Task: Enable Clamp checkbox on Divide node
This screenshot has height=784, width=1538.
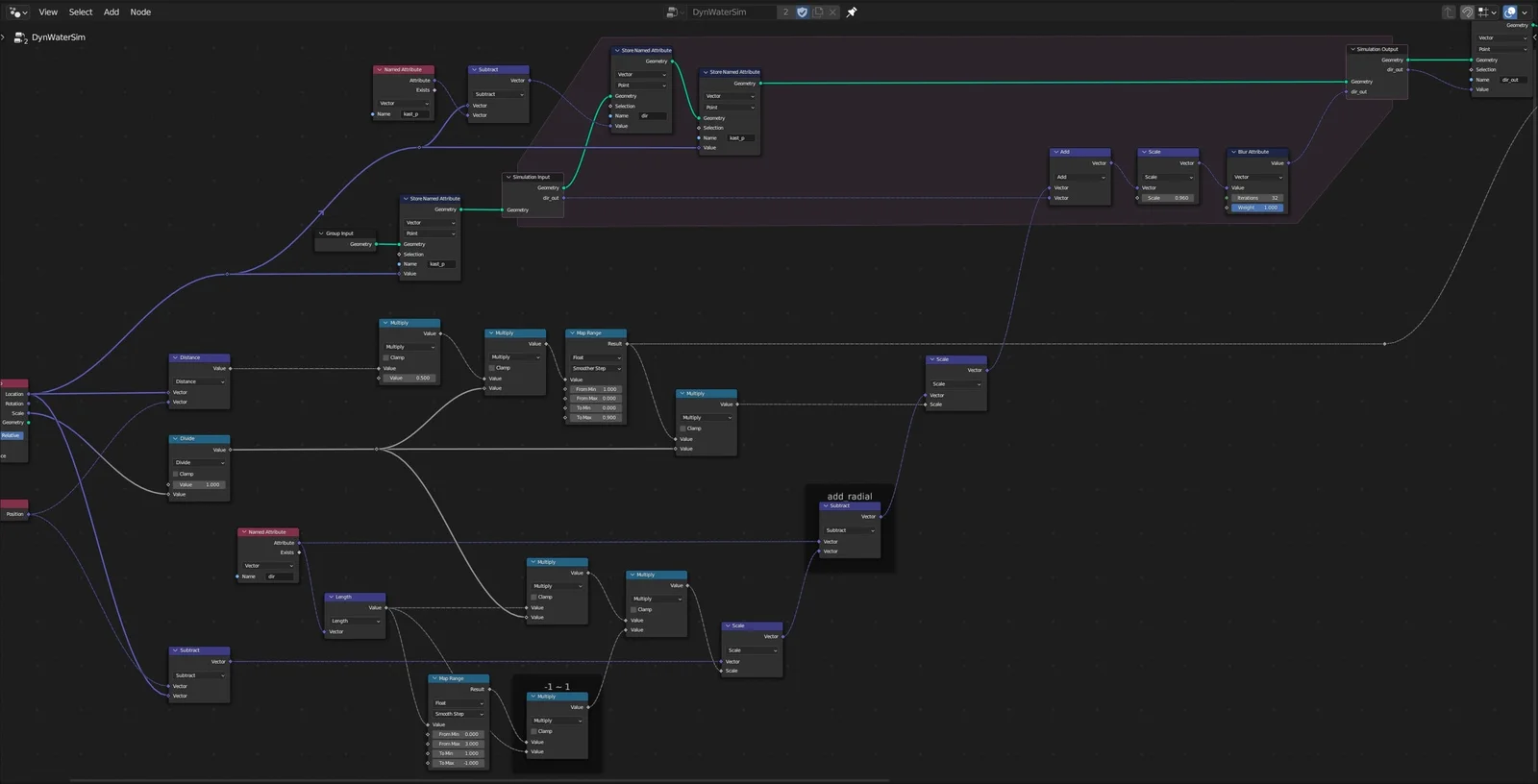Action: 176,474
